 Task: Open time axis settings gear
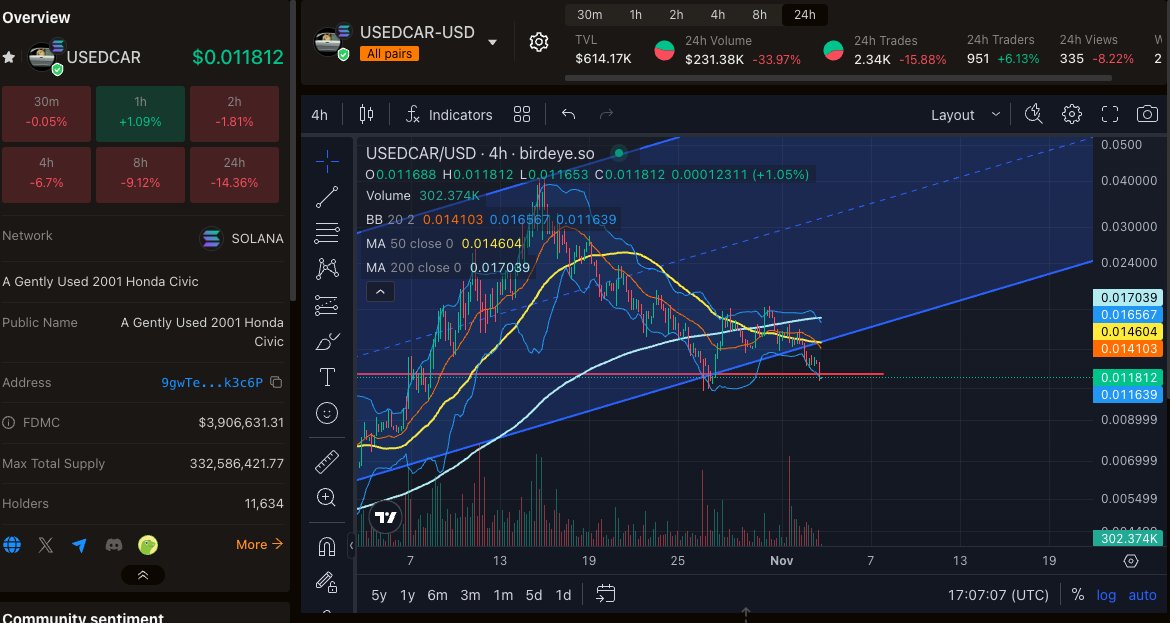pos(1130,560)
